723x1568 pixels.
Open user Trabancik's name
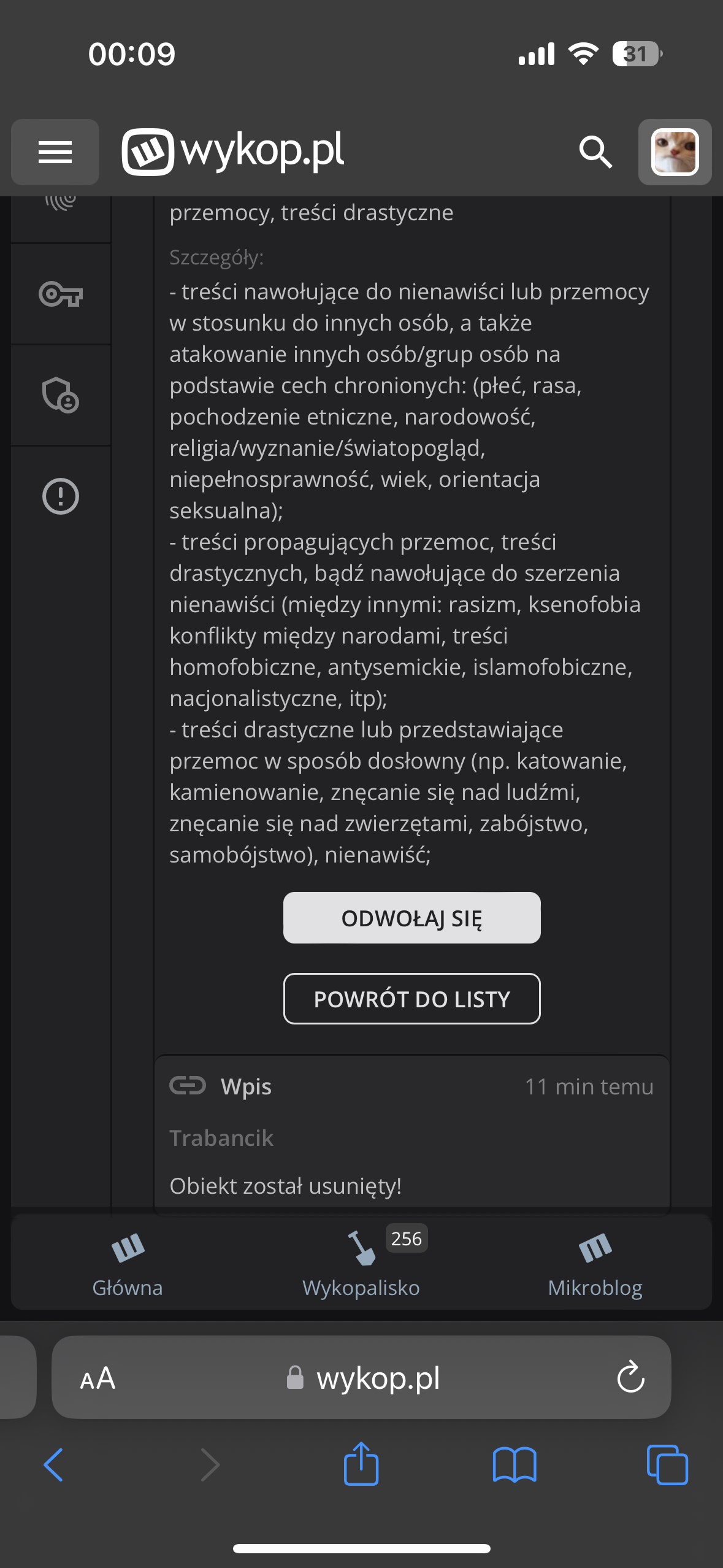[221, 1138]
